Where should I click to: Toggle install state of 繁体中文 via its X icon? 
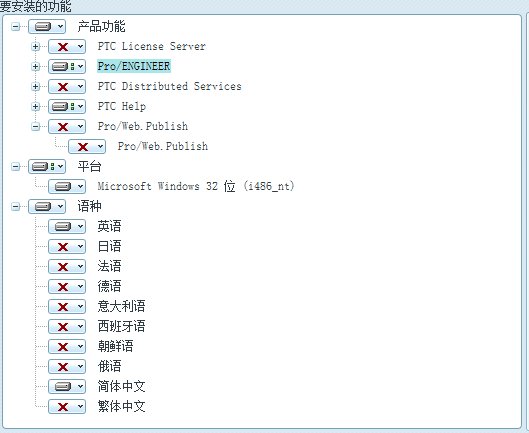click(x=63, y=407)
